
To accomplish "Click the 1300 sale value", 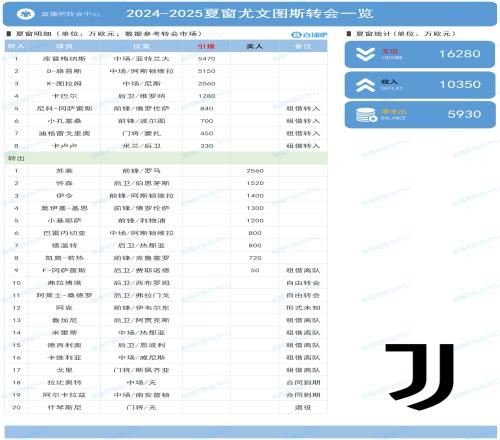I will coord(255,208).
